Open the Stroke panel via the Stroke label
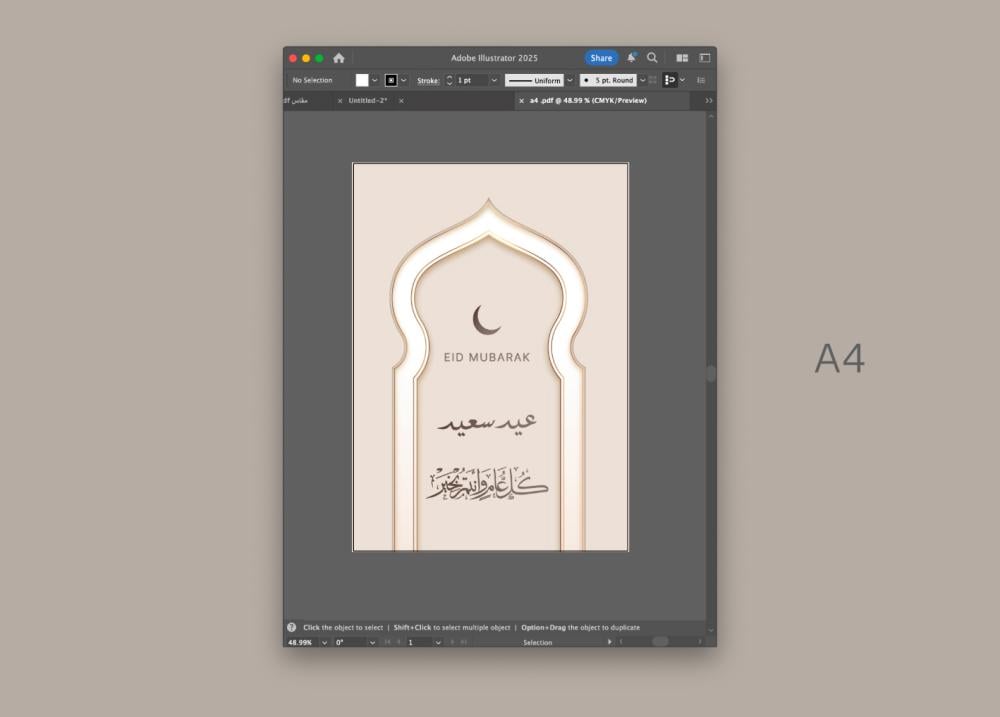1000x717 pixels. [428, 80]
